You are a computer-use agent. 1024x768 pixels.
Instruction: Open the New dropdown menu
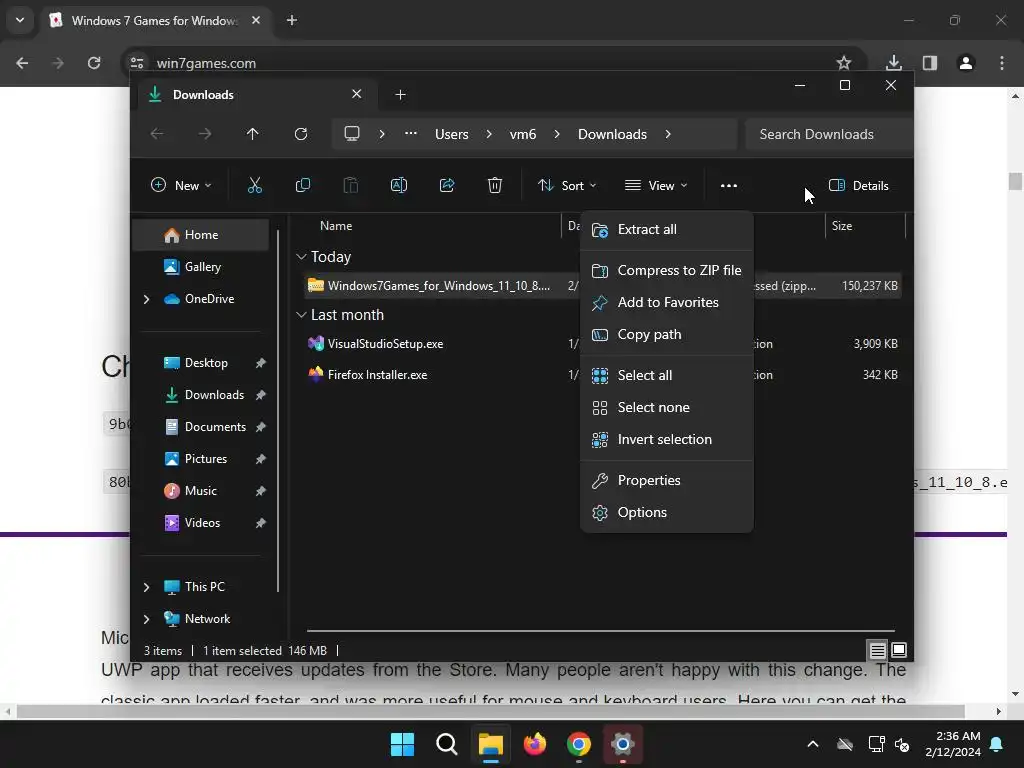[x=181, y=185]
